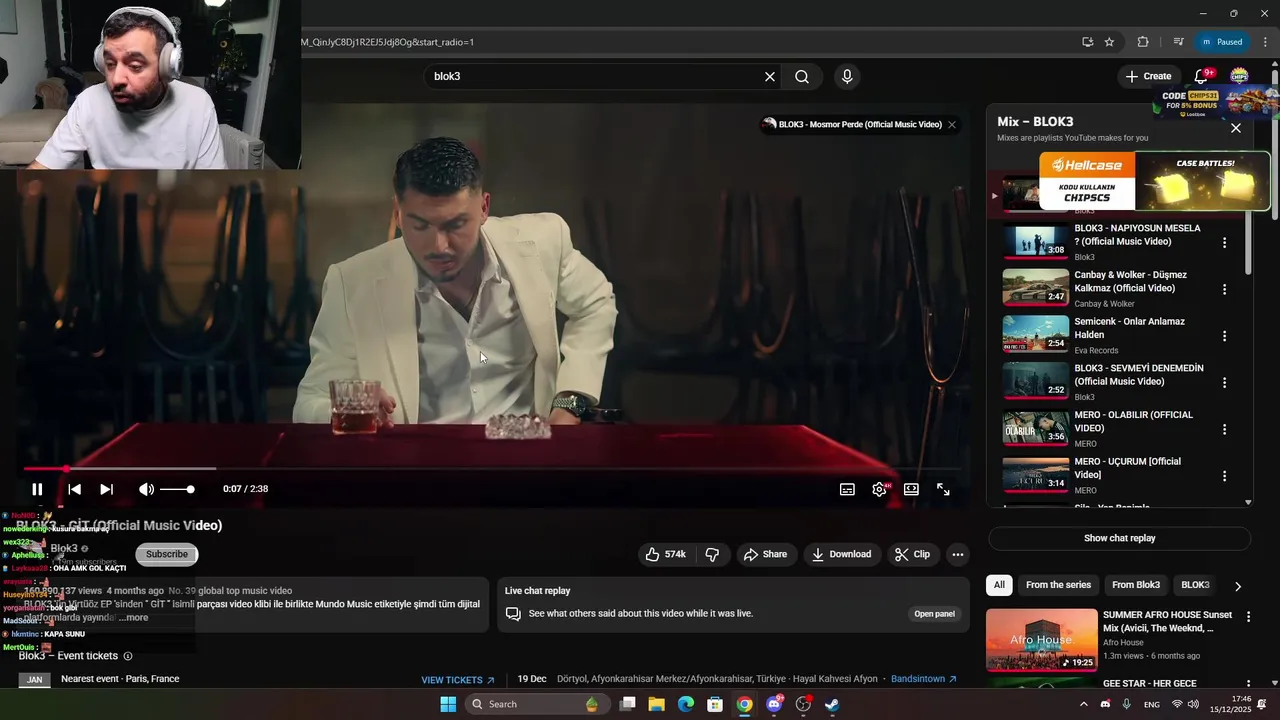Open Chrome extensions puzzle icon
The height and width of the screenshot is (720, 1280).
[x=1143, y=42]
